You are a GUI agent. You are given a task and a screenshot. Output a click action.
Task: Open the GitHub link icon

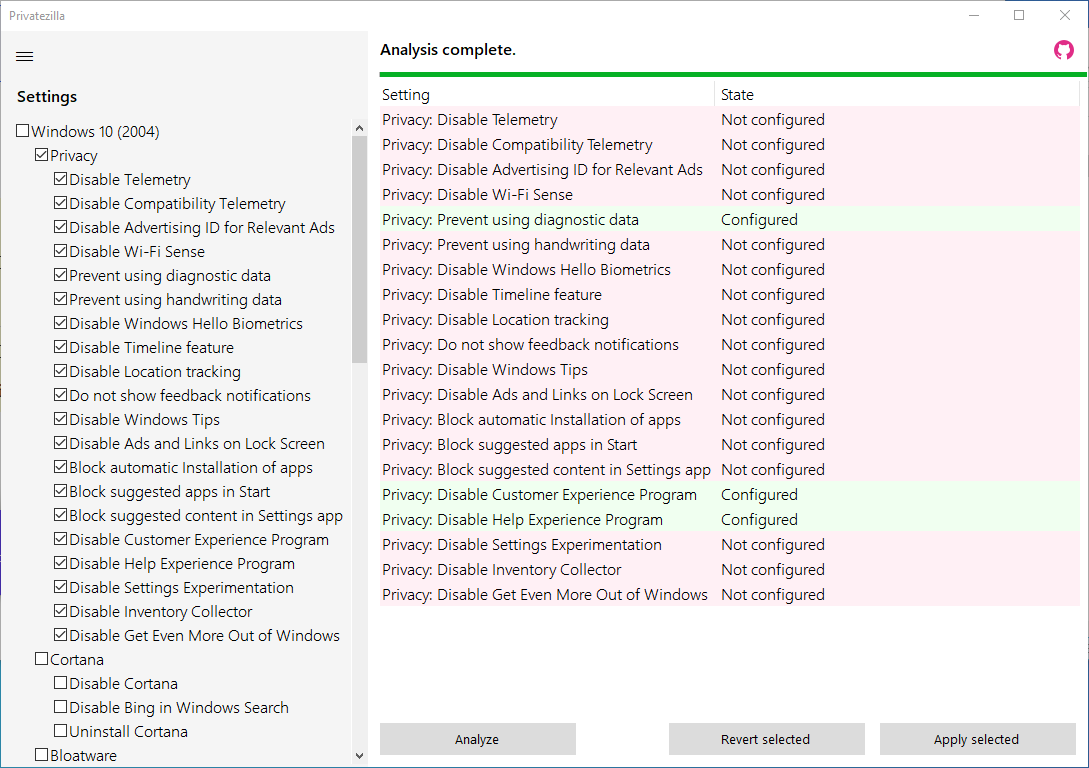pos(1063,50)
